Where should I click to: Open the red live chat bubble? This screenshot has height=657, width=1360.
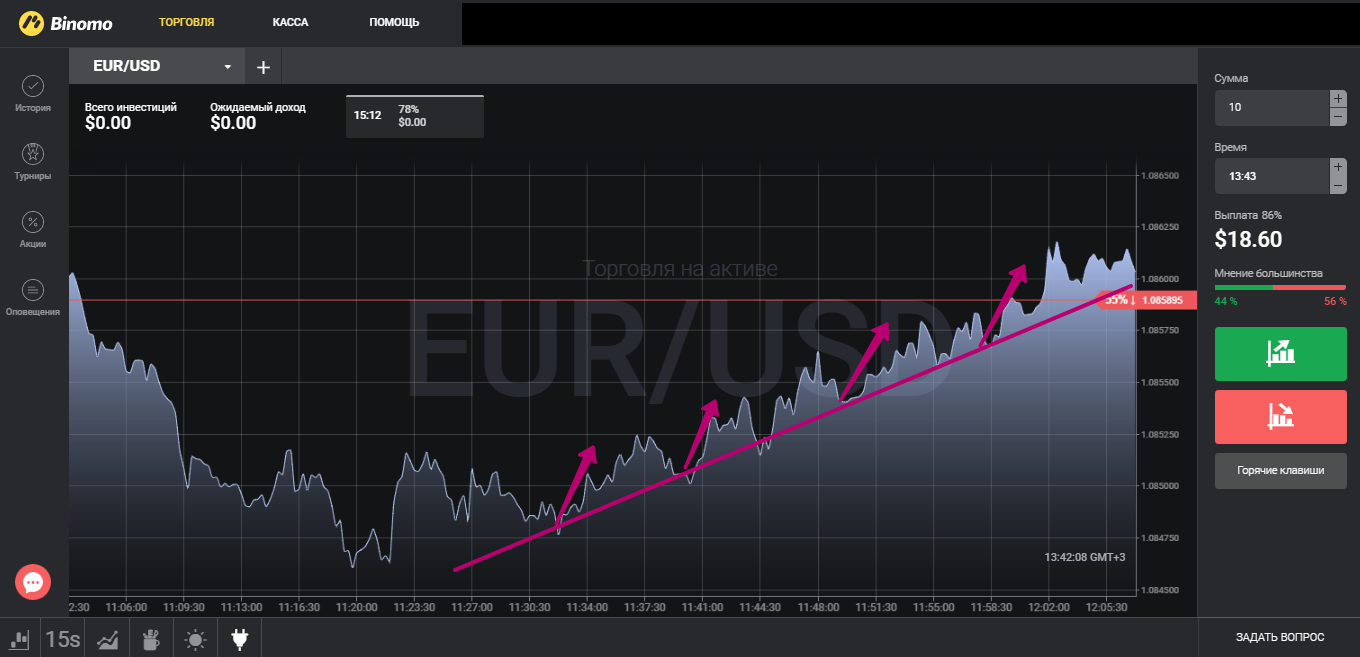click(33, 582)
